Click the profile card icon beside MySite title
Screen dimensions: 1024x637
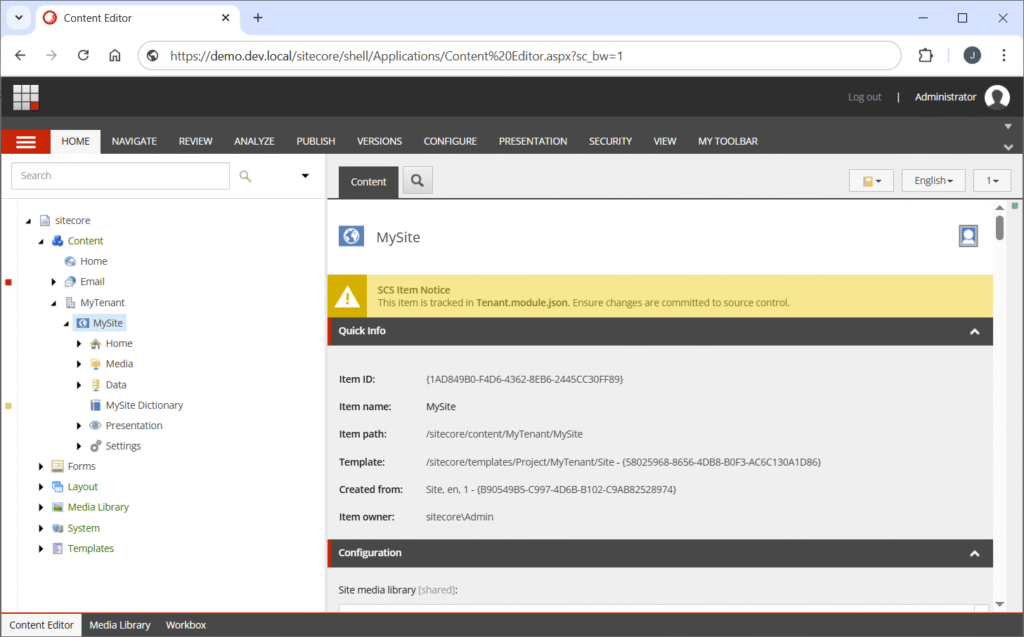coord(968,236)
